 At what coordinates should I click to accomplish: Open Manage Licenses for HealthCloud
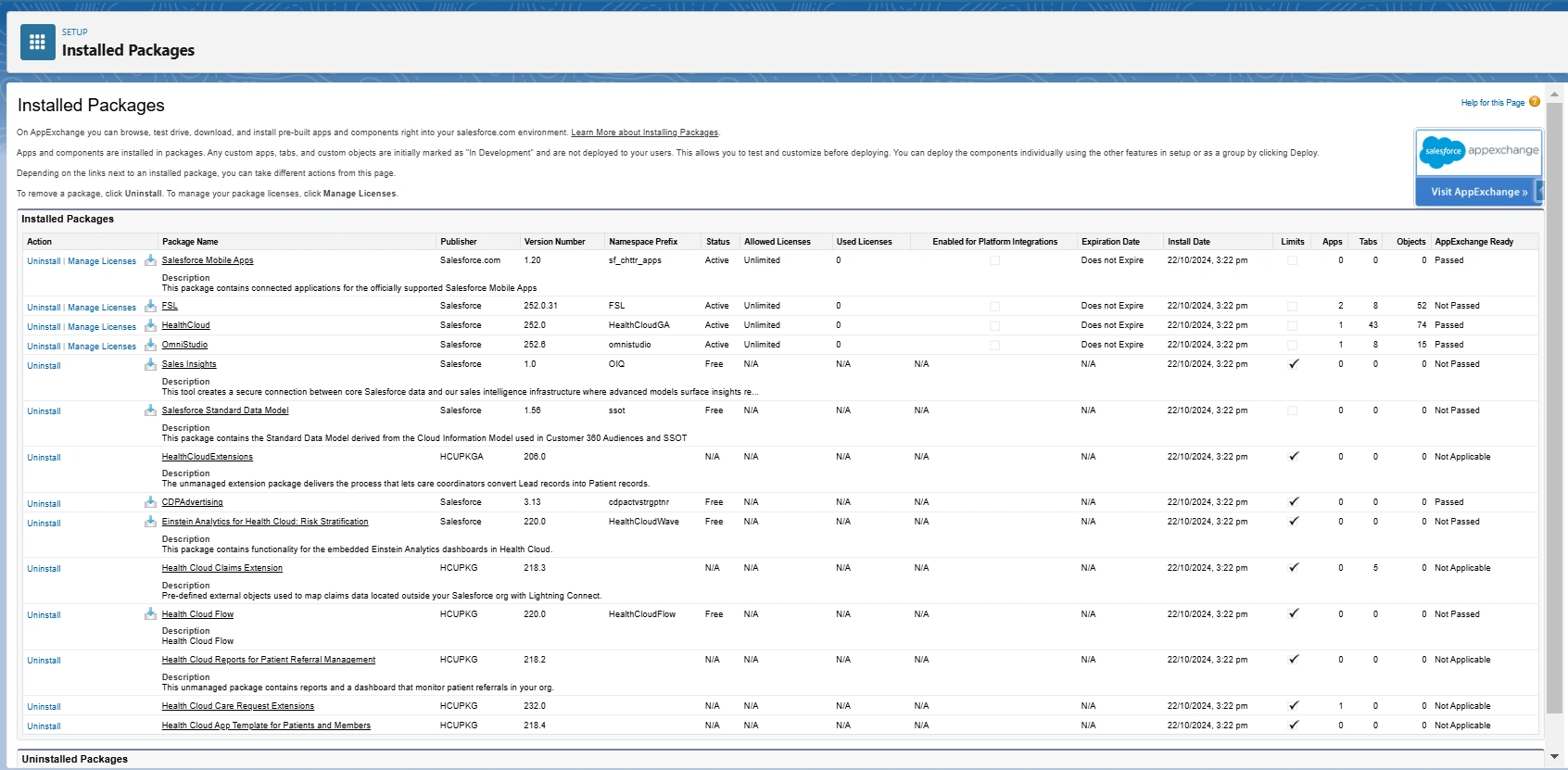[102, 327]
